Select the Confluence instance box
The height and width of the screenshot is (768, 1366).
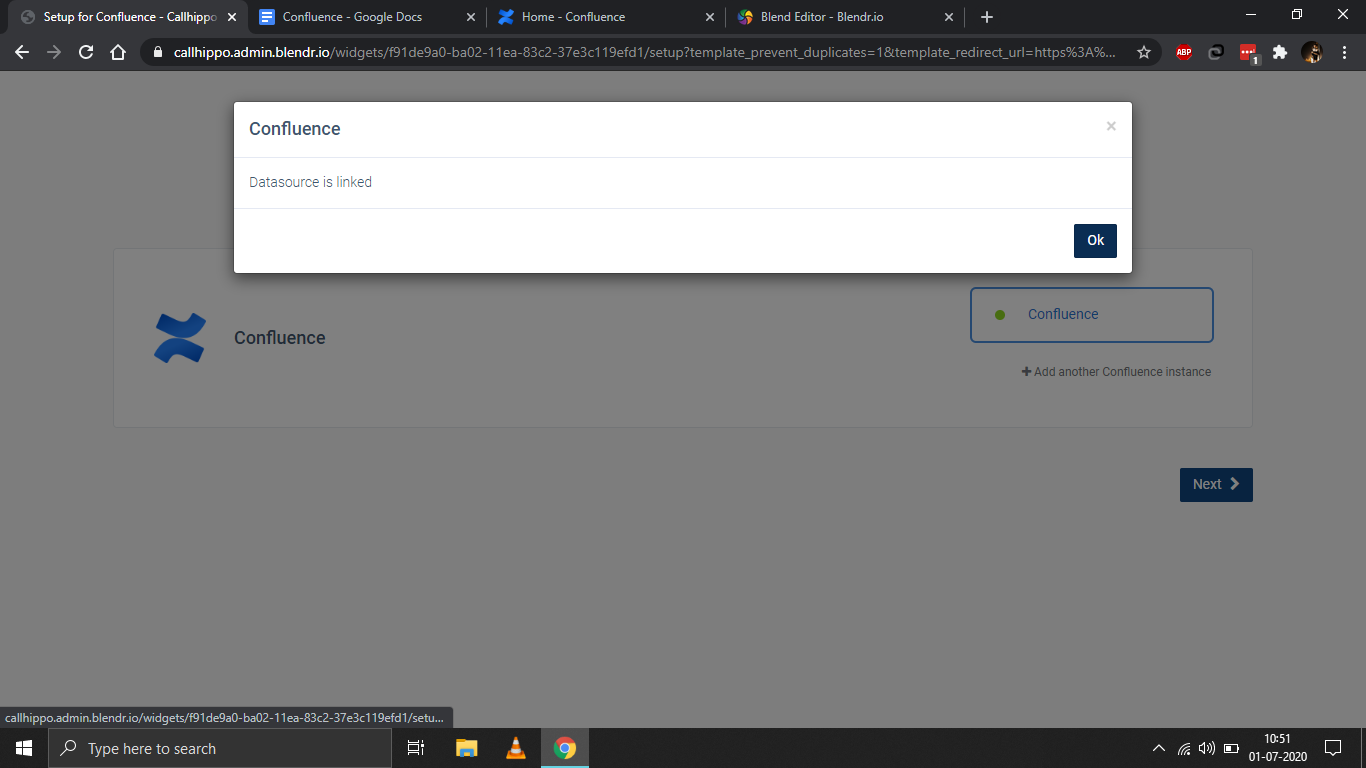pyautogui.click(x=1091, y=315)
